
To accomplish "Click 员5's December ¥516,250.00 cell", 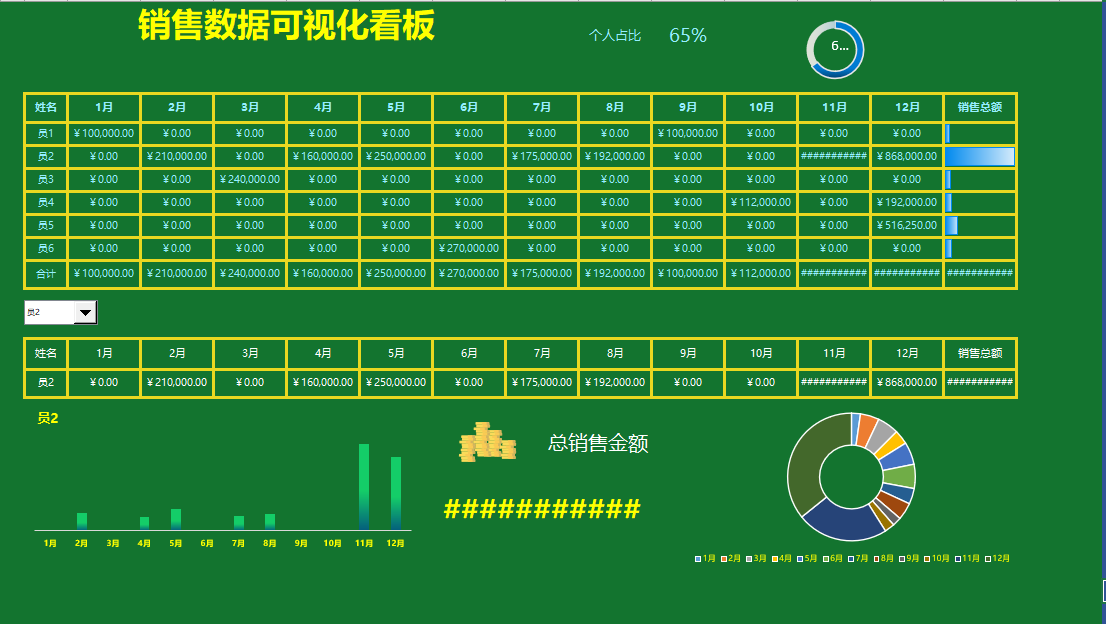I will (907, 226).
